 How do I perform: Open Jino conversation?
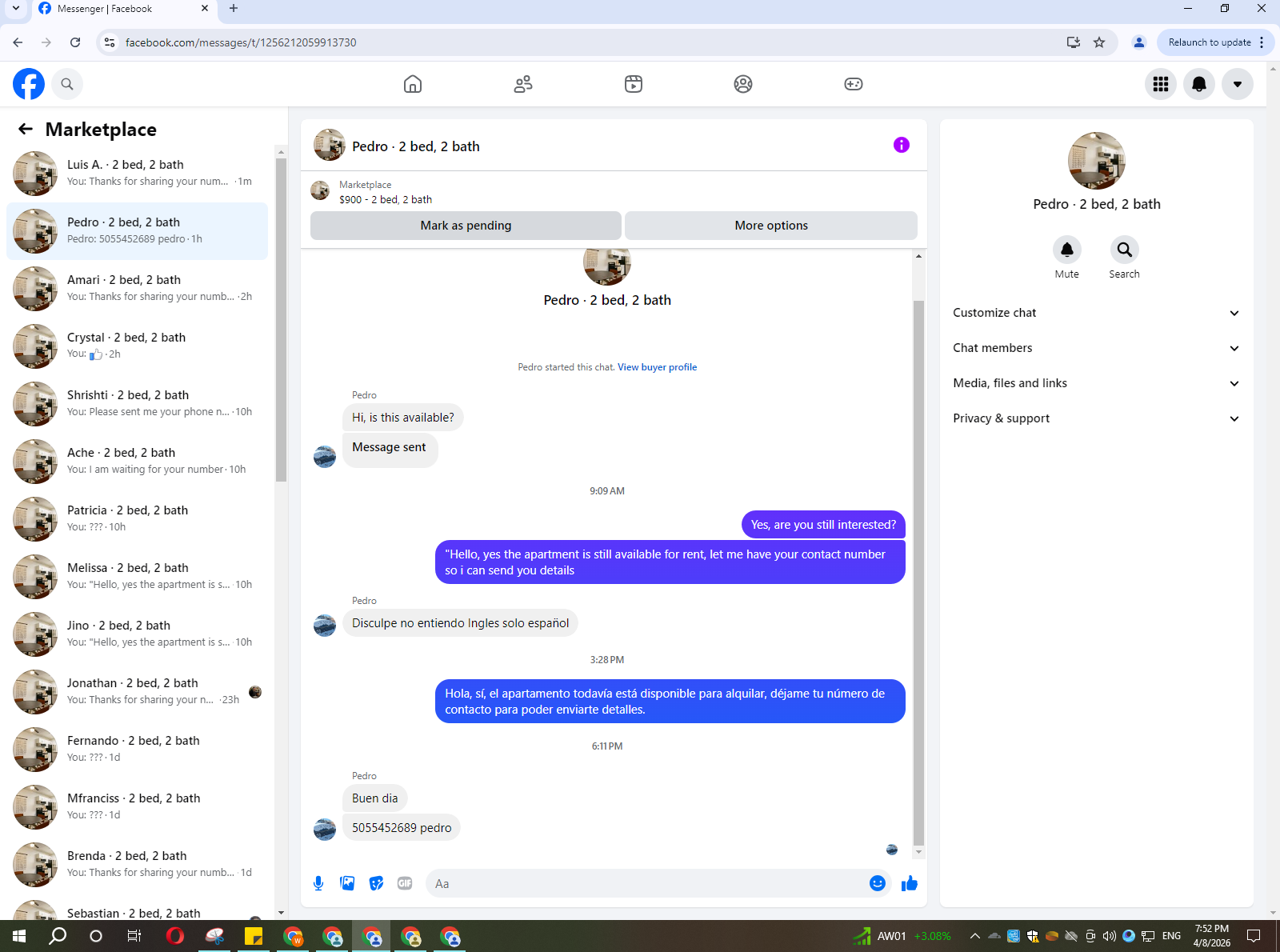click(x=138, y=634)
